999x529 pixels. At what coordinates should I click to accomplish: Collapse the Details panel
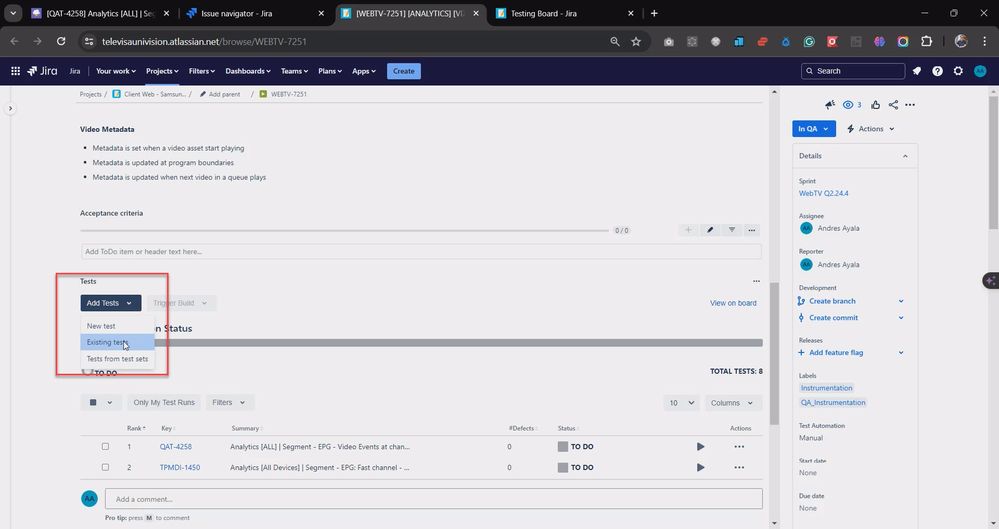[905, 156]
